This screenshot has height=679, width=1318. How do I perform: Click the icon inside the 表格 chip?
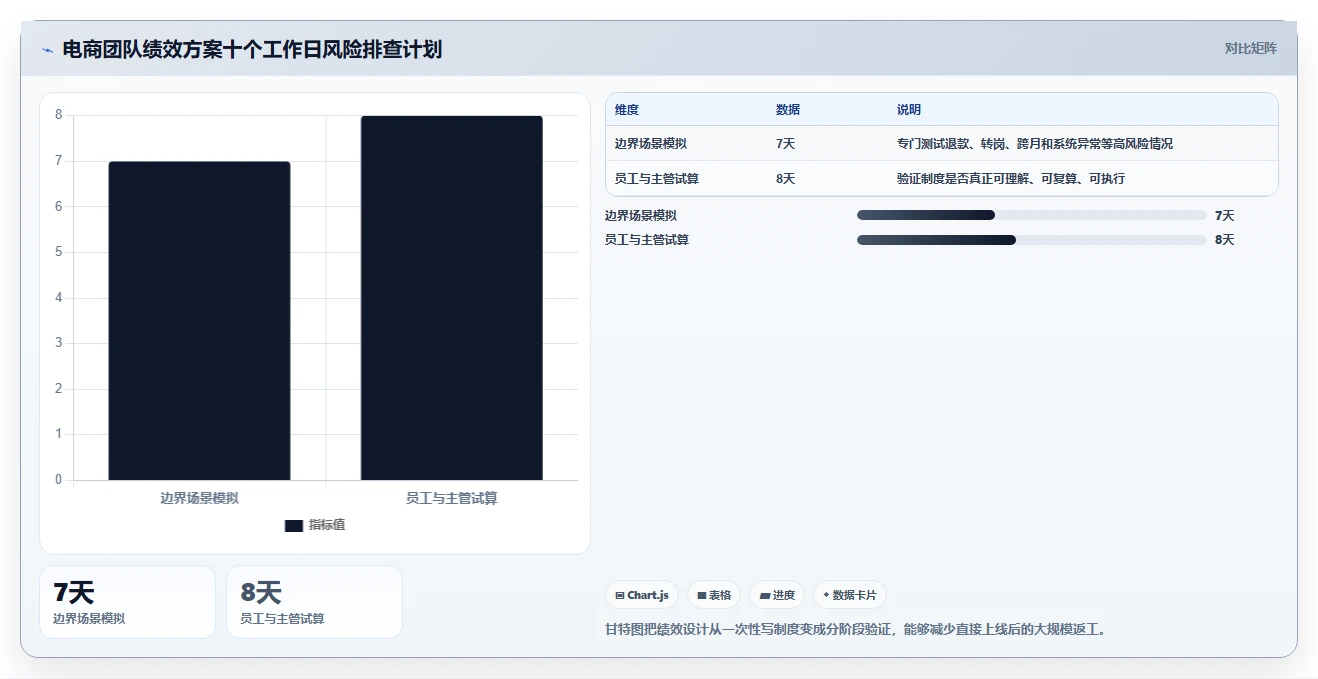702,595
